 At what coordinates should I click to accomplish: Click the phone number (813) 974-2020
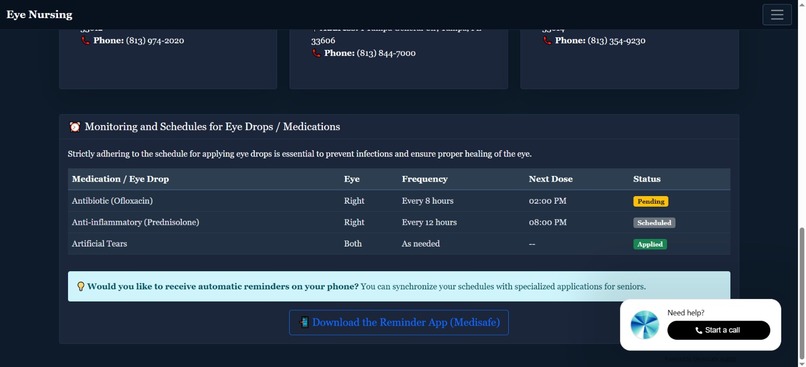click(155, 41)
